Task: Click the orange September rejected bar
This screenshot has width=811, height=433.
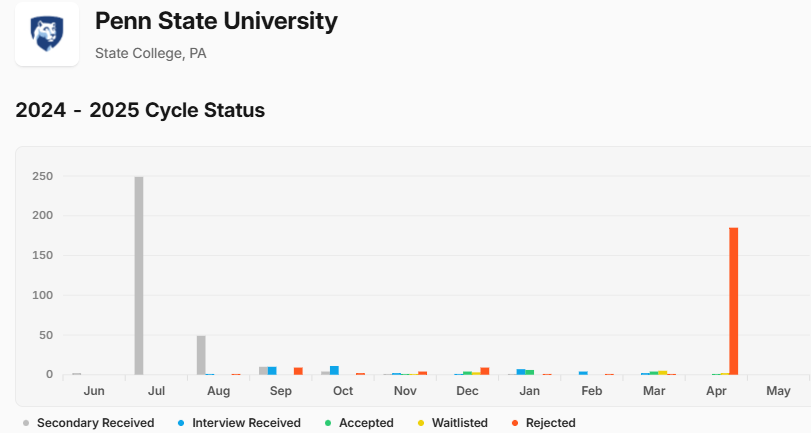Action: (x=298, y=371)
